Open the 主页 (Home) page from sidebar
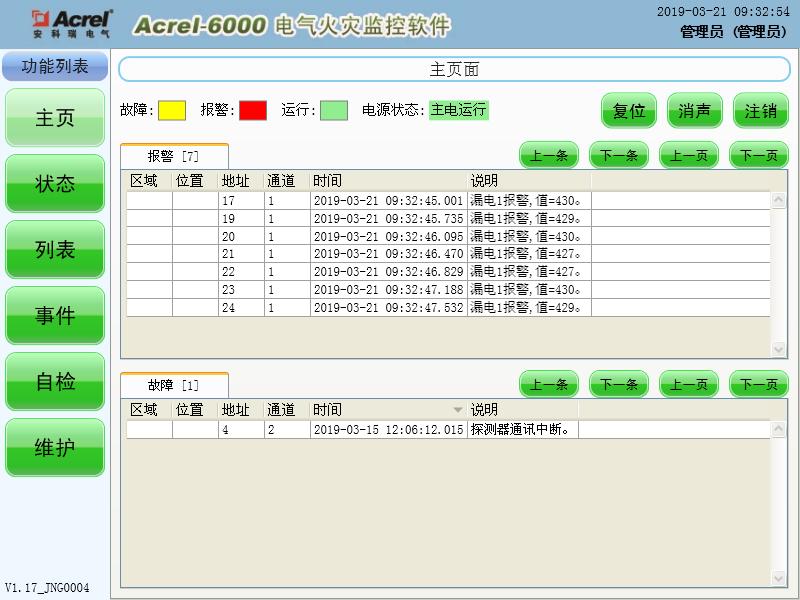 point(54,117)
